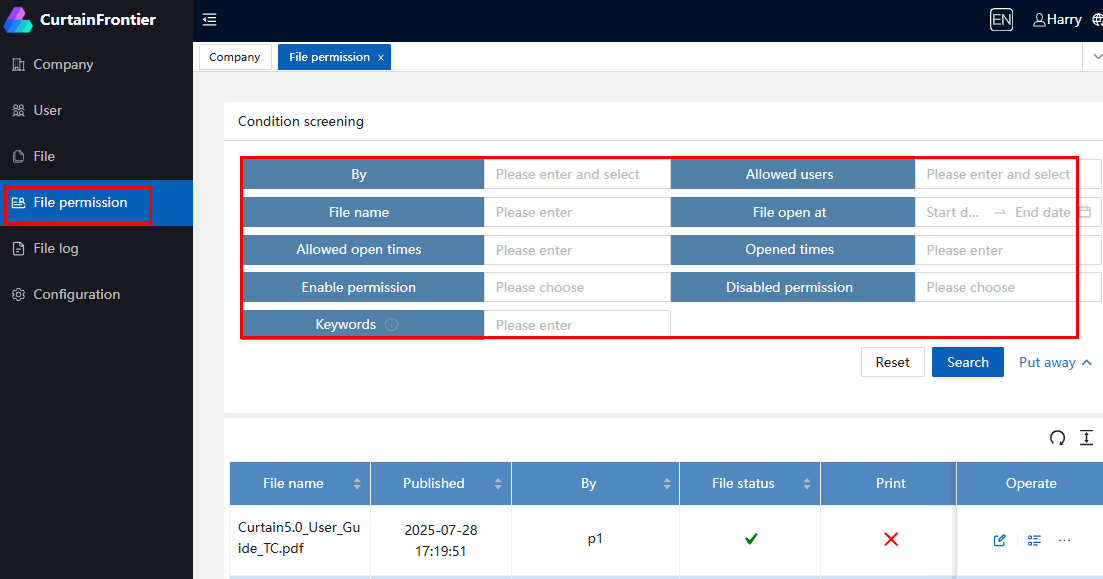This screenshot has width=1103, height=579.
Task: Open User in the sidebar menu
Action: point(96,110)
